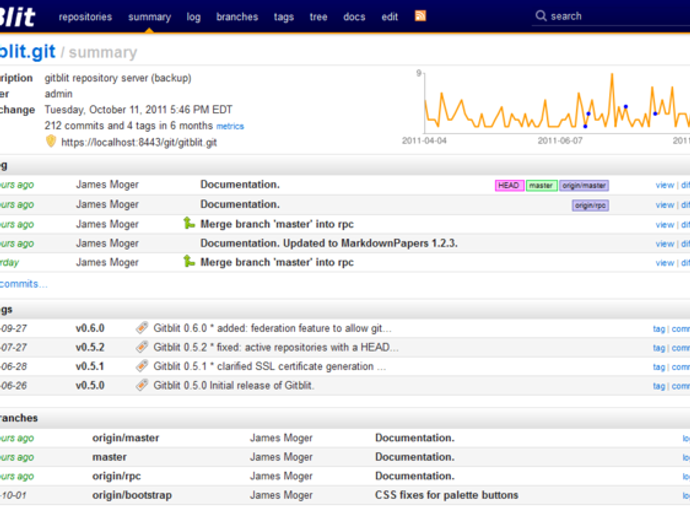This screenshot has height=518, width=690.
Task: Click the merge icon in yesterday's commit
Action: pos(189,261)
